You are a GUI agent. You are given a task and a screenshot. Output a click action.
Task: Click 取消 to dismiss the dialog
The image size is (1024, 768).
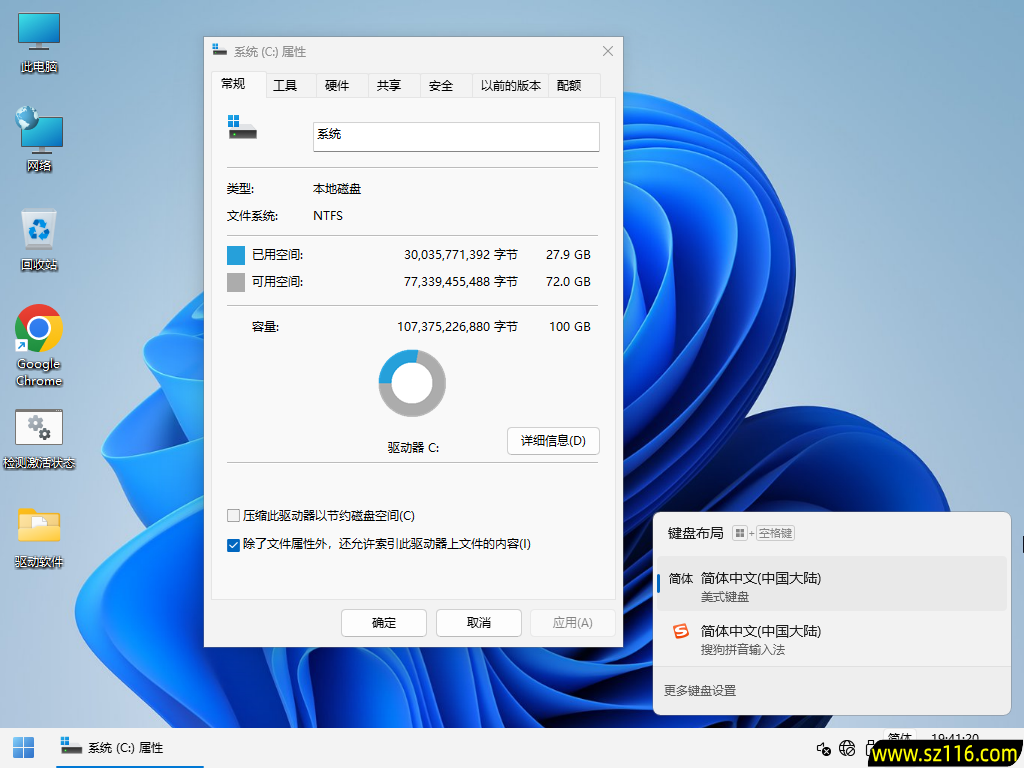point(478,623)
